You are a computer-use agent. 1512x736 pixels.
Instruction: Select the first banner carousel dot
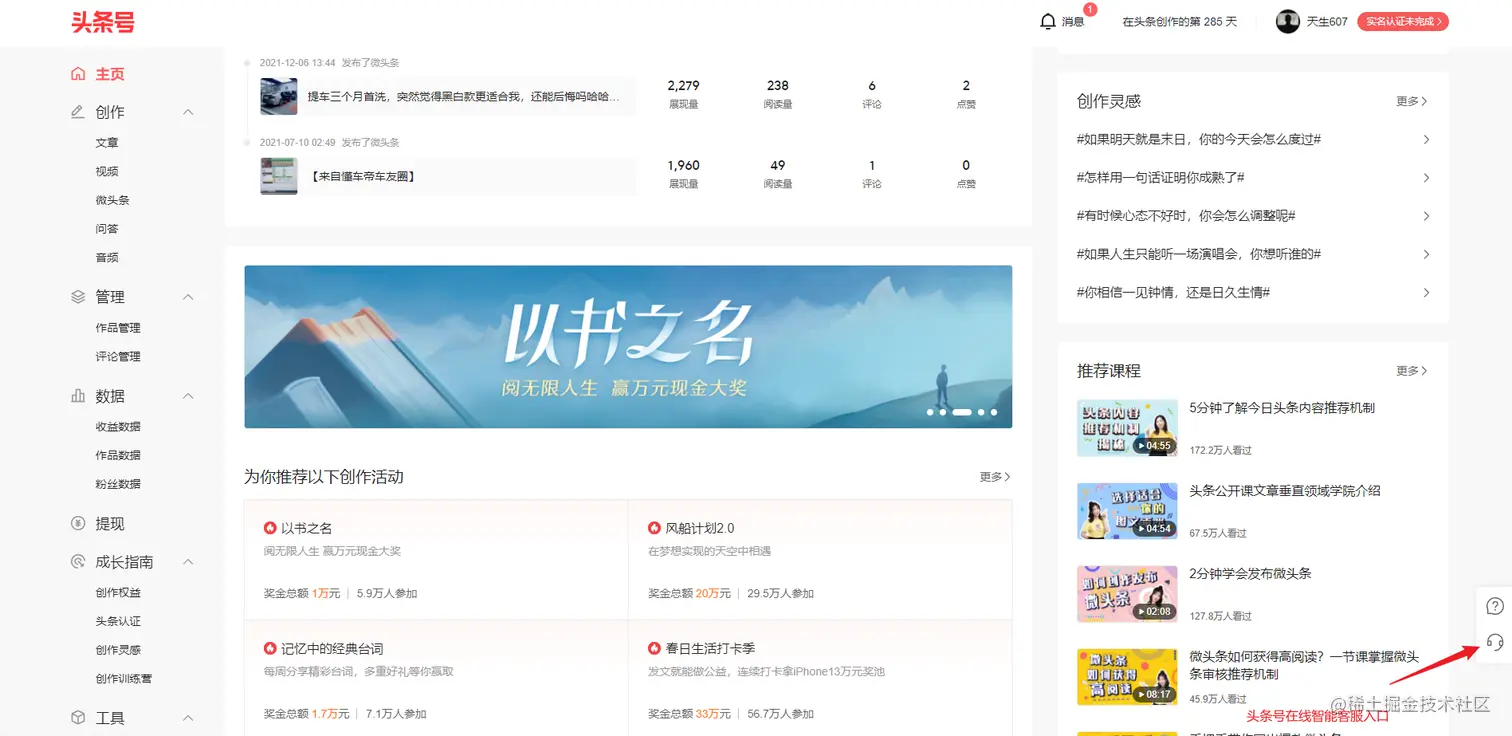tap(930, 412)
